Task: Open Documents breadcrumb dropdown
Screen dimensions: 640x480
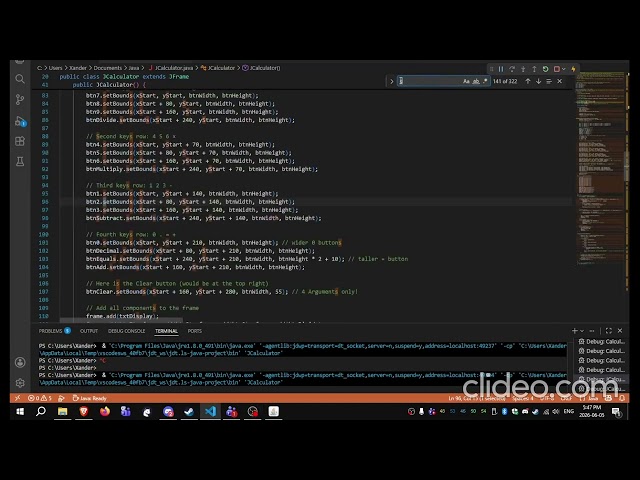Action: [108, 68]
